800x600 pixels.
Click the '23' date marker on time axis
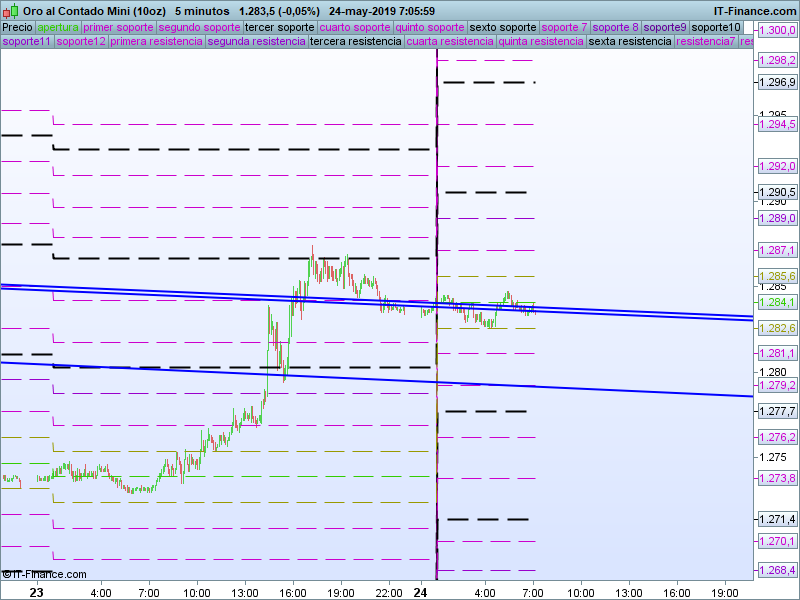coord(36,592)
